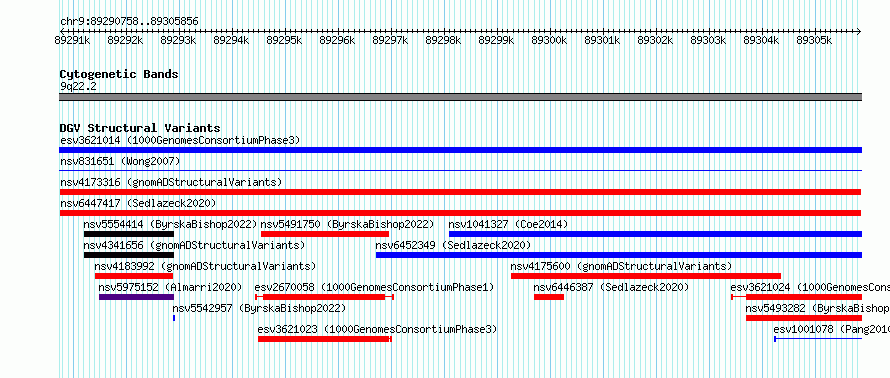Click the 89293k ruler tick

pos(178,40)
